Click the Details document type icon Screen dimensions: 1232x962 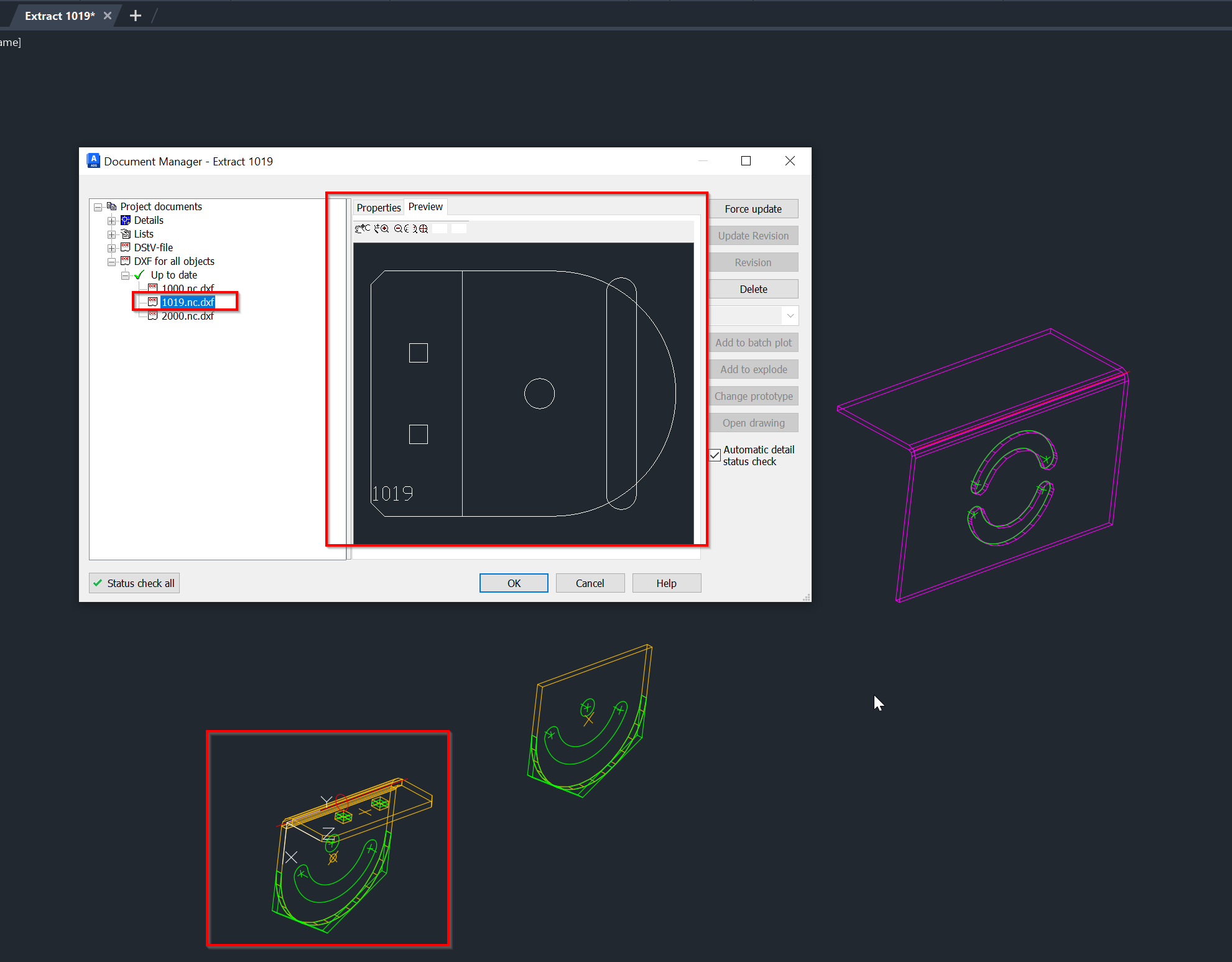point(126,220)
